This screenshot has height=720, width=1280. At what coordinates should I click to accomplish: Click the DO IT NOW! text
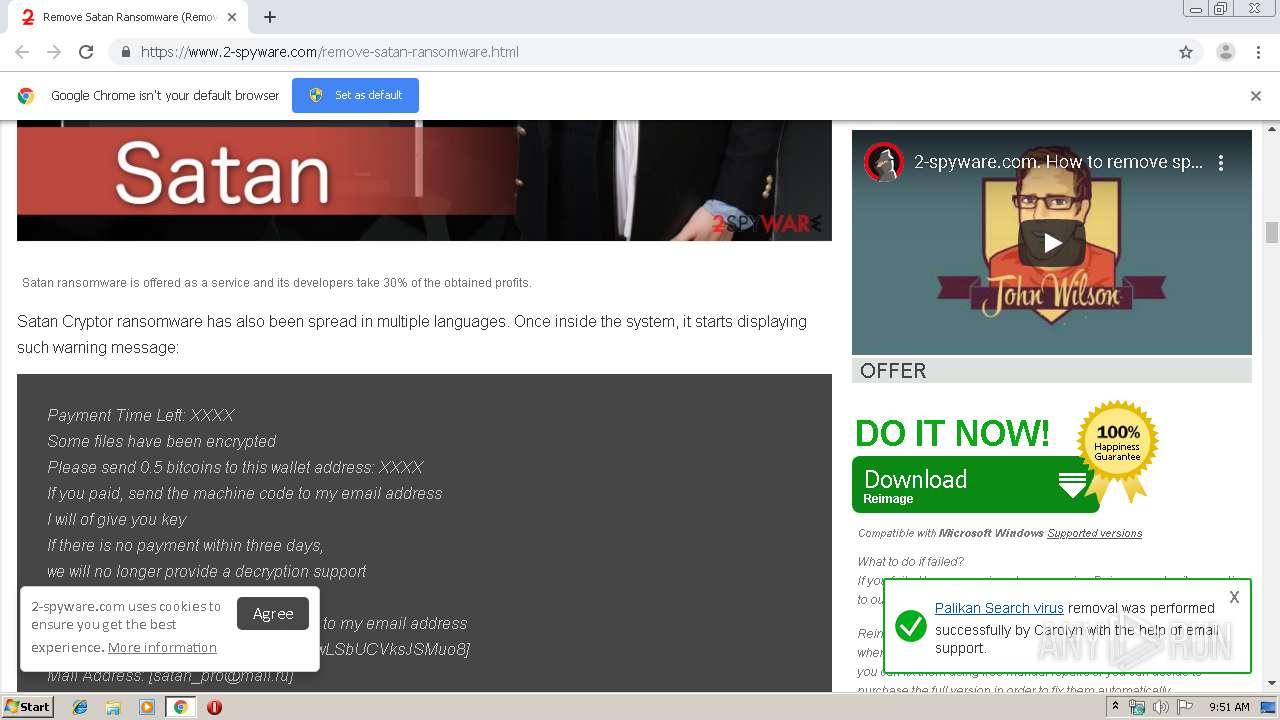pyautogui.click(x=952, y=433)
